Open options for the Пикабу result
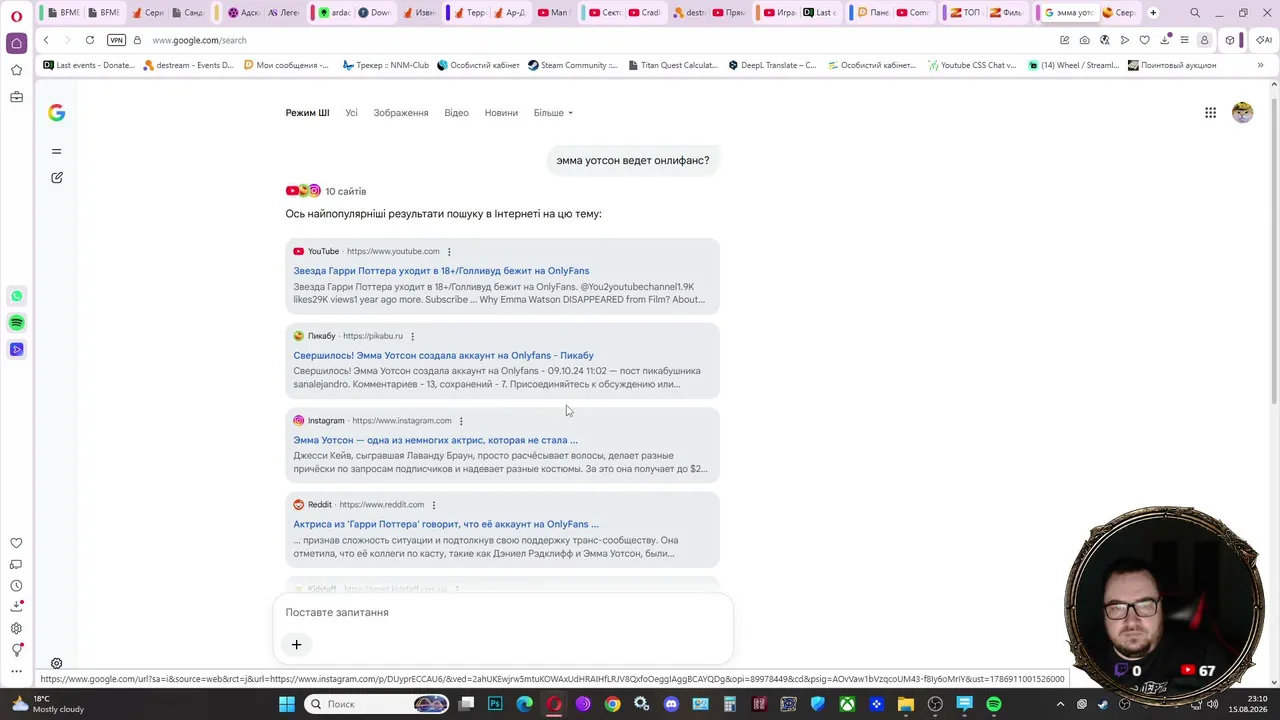Viewport: 1280px width, 720px height. [412, 337]
